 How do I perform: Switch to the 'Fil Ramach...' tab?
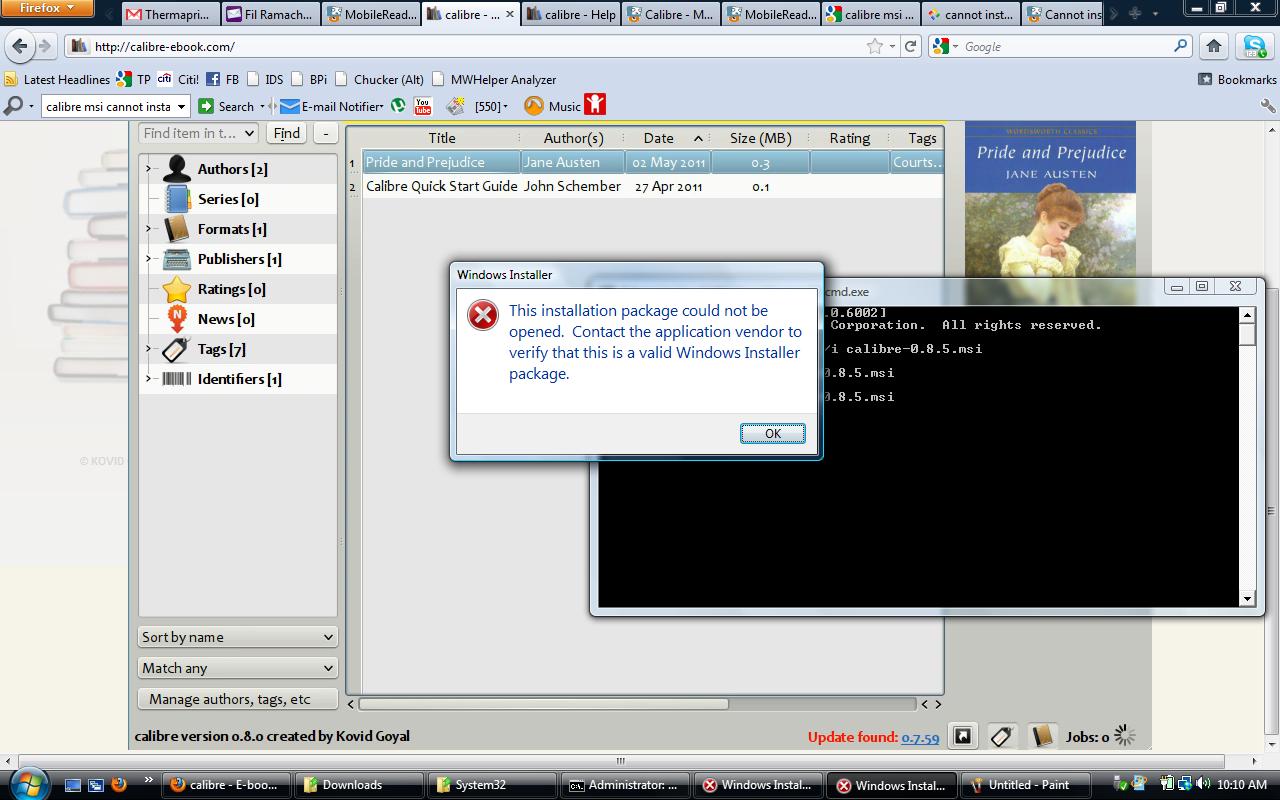coord(270,14)
